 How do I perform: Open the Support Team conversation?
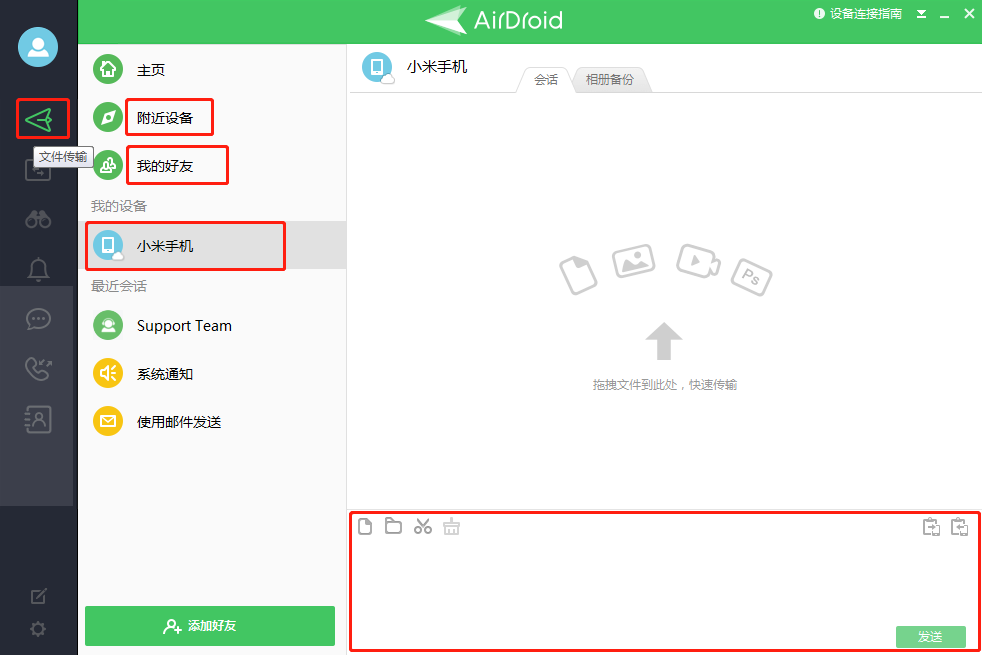212,326
